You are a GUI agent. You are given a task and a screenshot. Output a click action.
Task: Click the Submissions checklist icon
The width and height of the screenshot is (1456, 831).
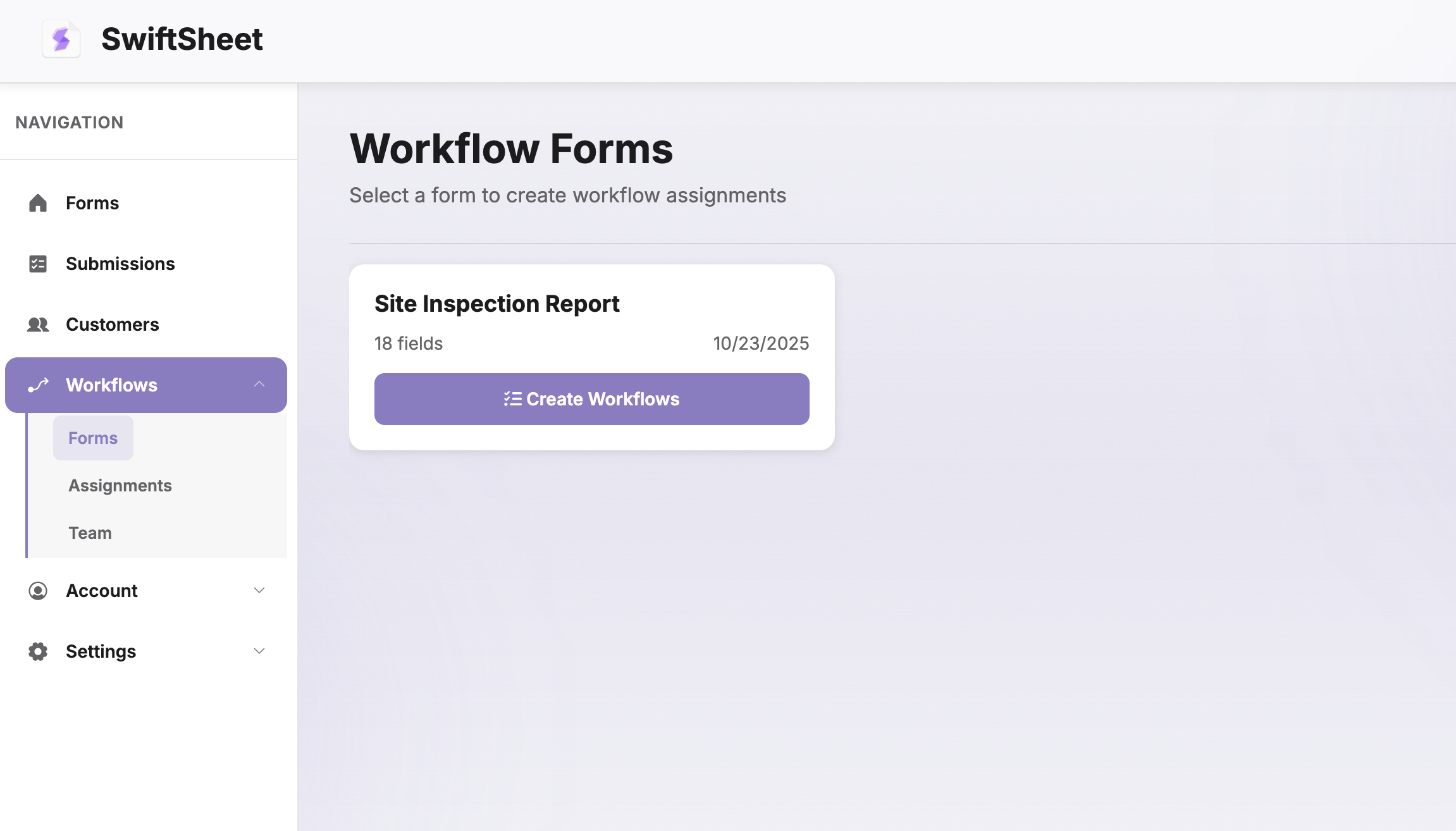click(37, 263)
